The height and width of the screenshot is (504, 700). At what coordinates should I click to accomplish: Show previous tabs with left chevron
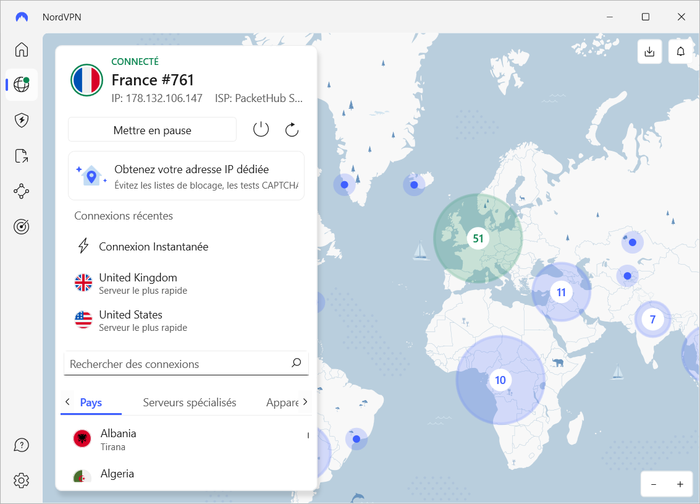67,402
